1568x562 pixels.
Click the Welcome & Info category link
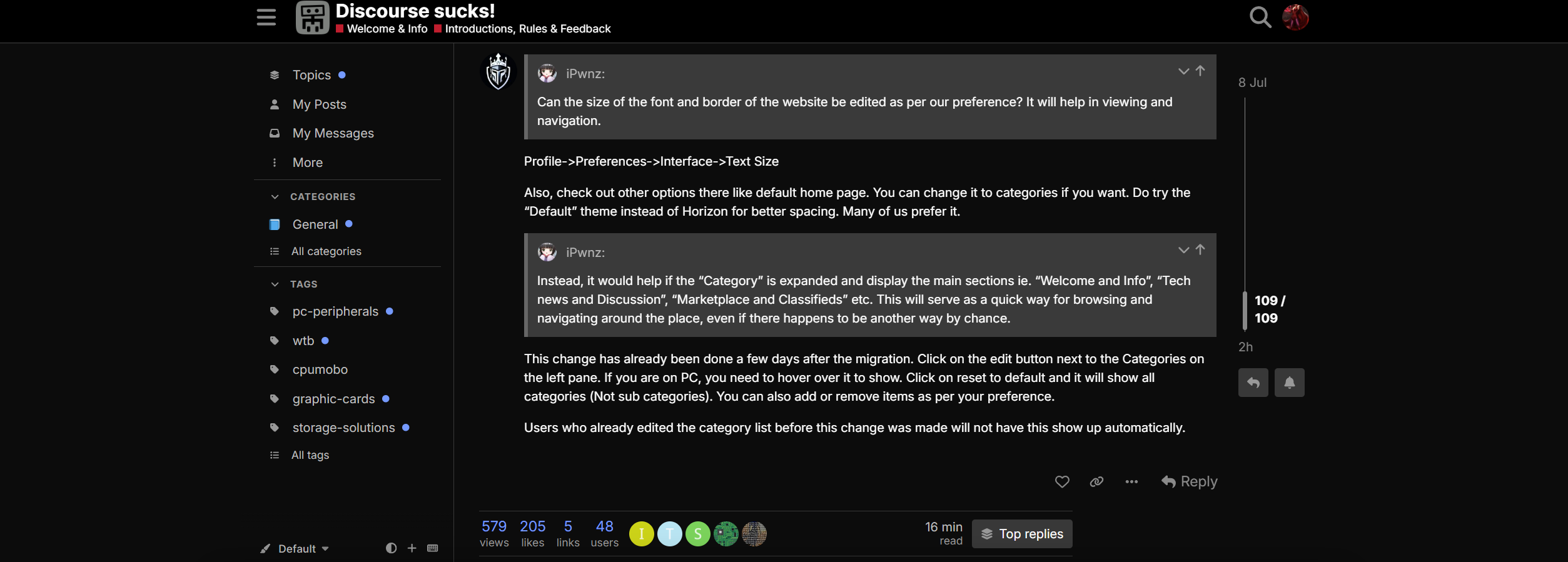382,29
